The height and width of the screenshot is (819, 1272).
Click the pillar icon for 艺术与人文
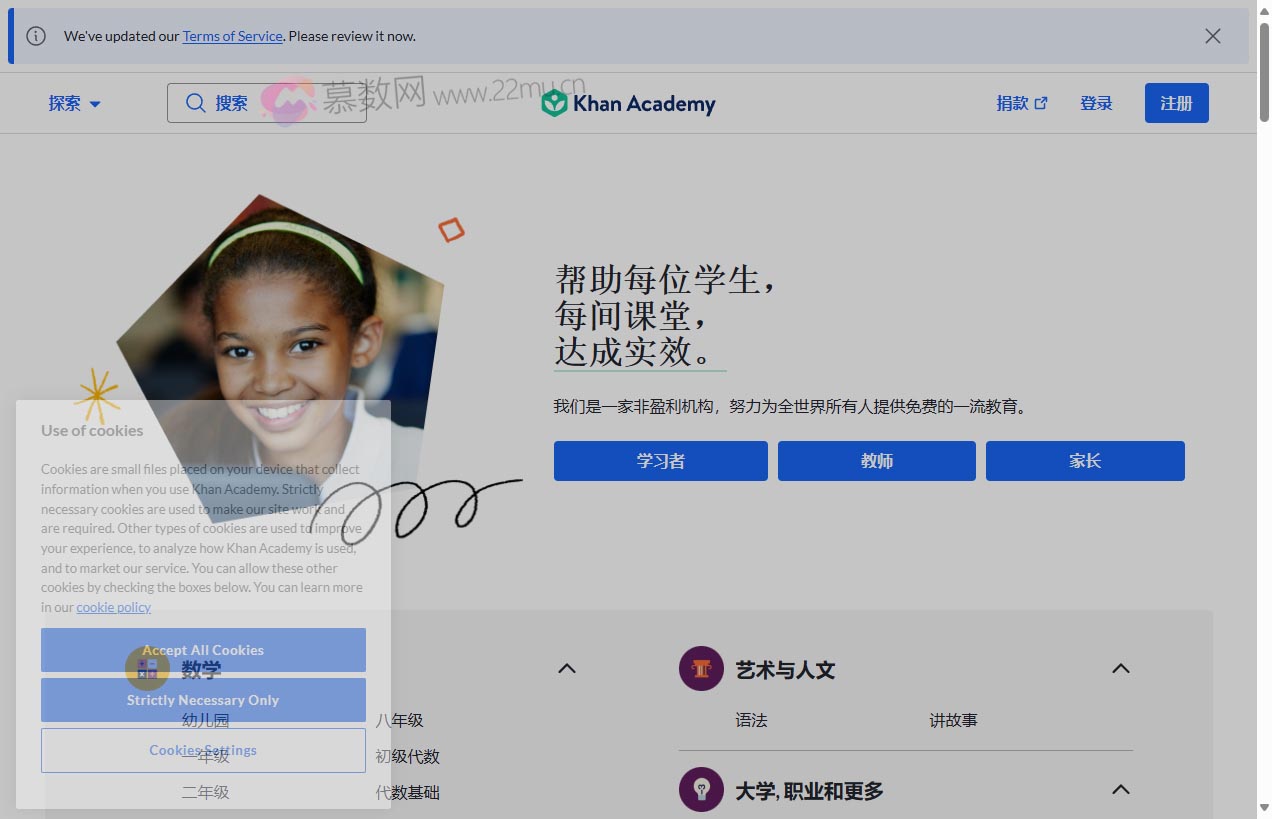pyautogui.click(x=701, y=669)
